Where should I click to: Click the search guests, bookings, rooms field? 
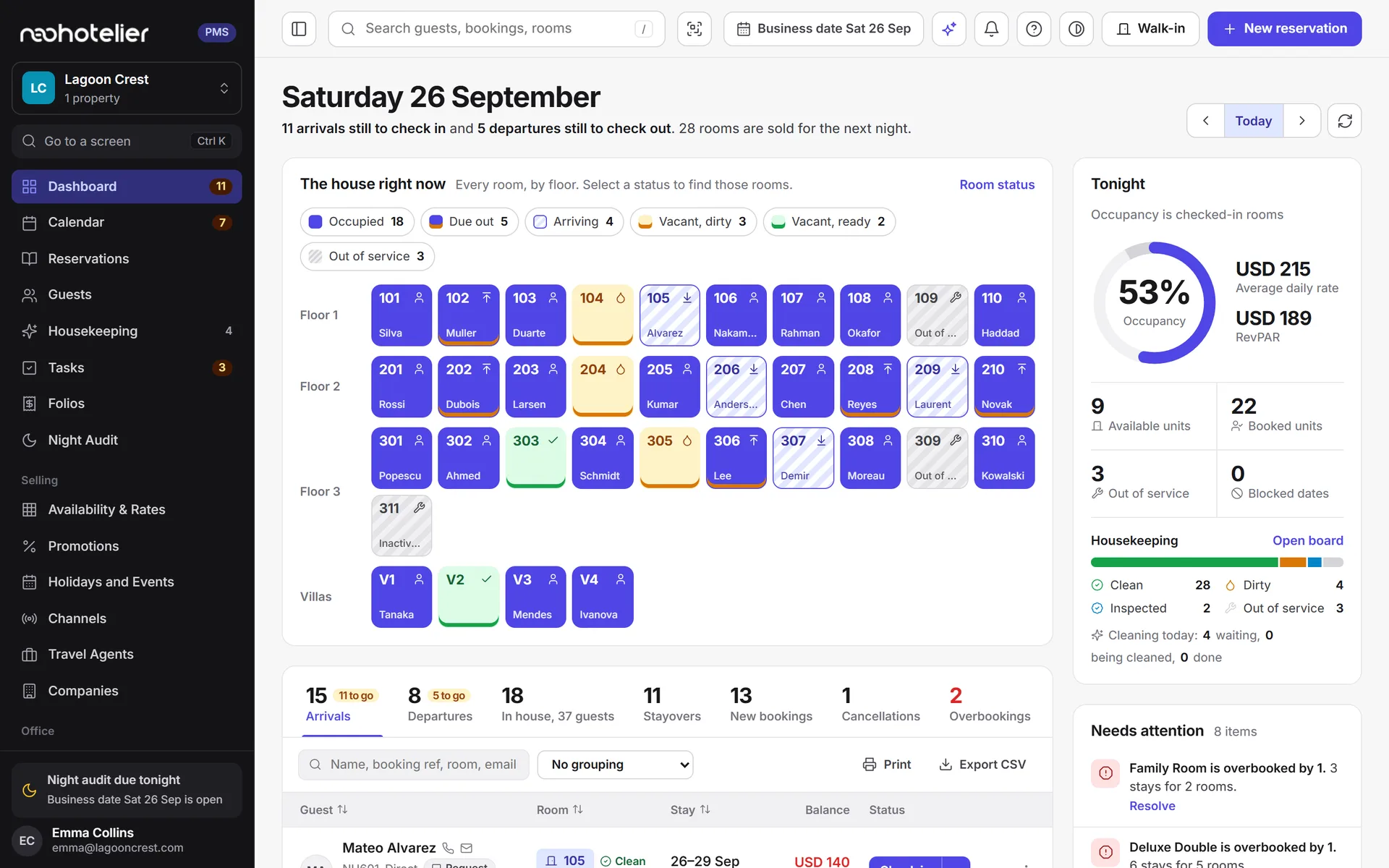coord(496,29)
